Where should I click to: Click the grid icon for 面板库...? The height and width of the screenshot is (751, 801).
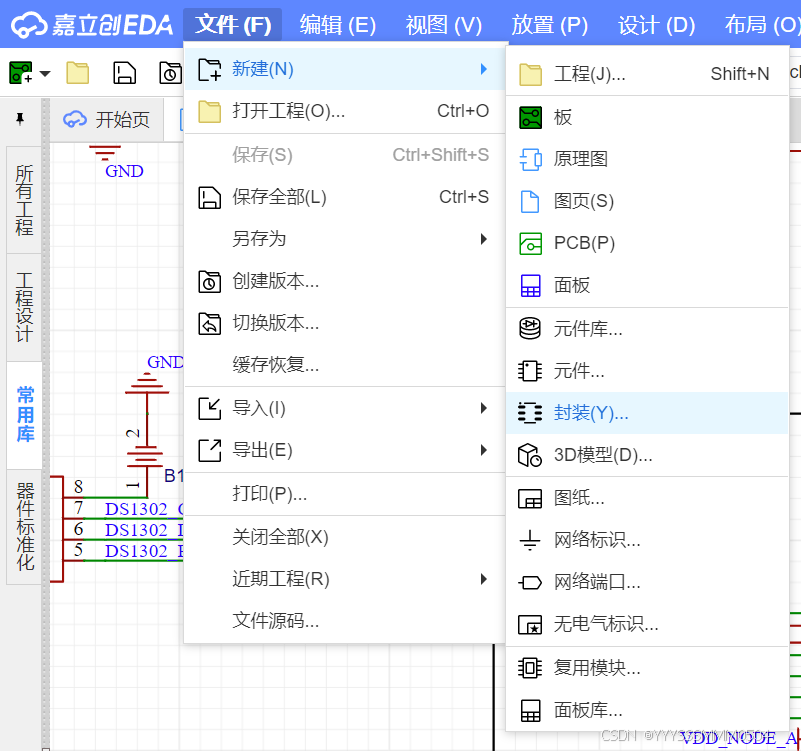click(x=530, y=710)
